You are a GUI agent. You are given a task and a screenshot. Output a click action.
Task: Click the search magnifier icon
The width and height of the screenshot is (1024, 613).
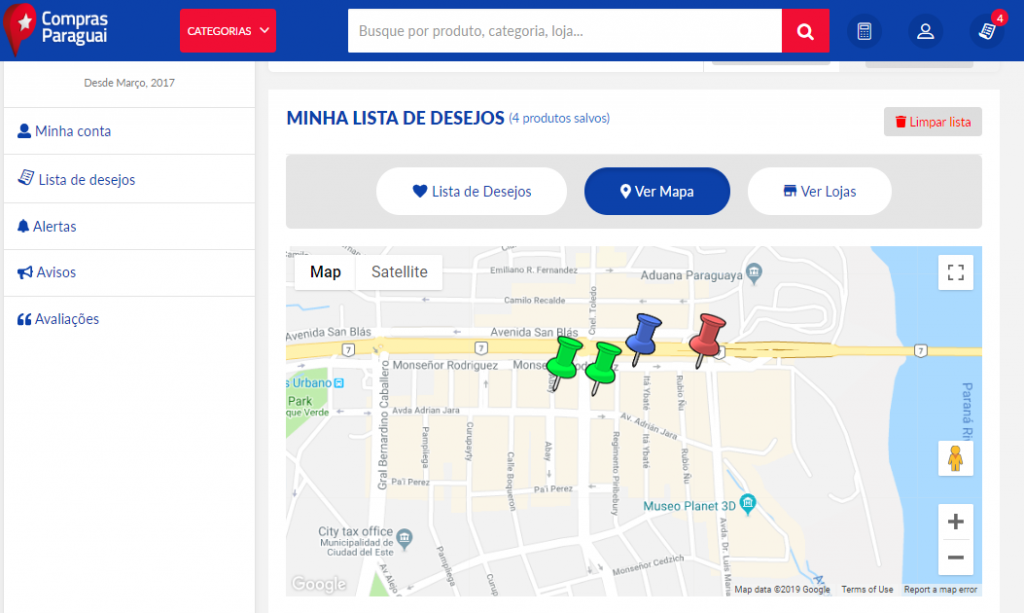pyautogui.click(x=805, y=31)
